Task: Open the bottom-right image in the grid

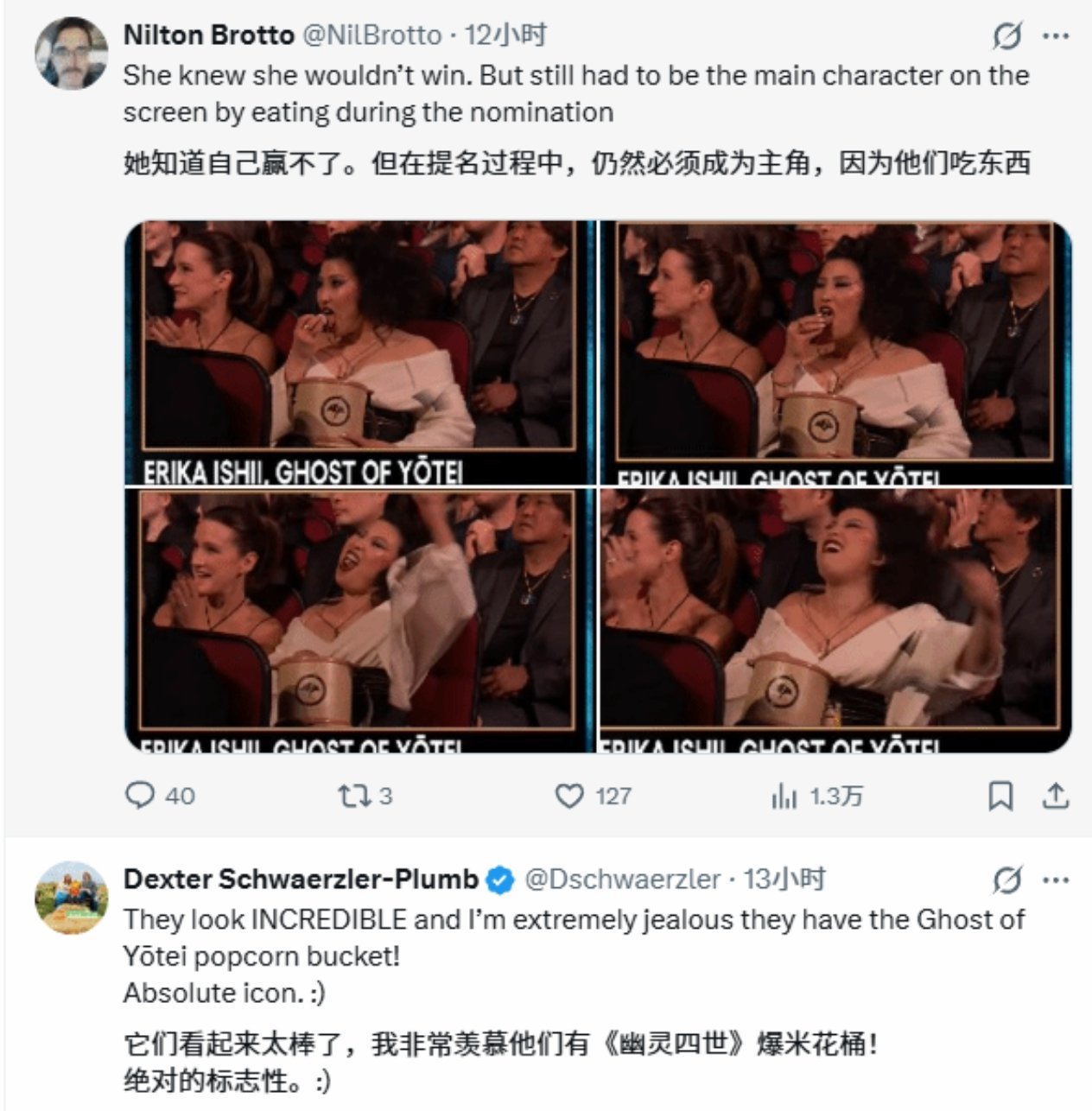Action: 835,620
